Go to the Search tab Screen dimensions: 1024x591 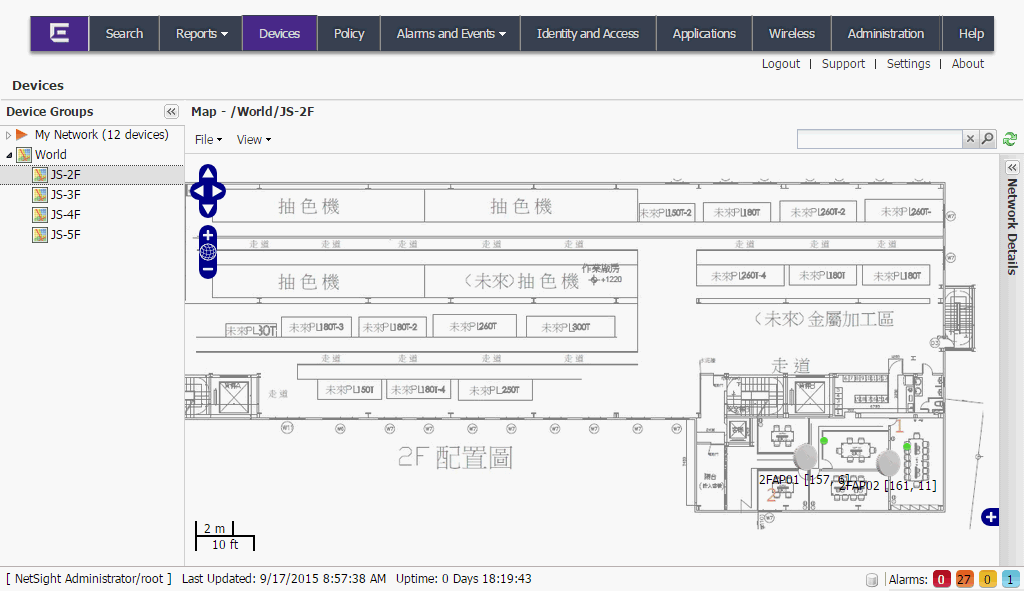pyautogui.click(x=124, y=33)
